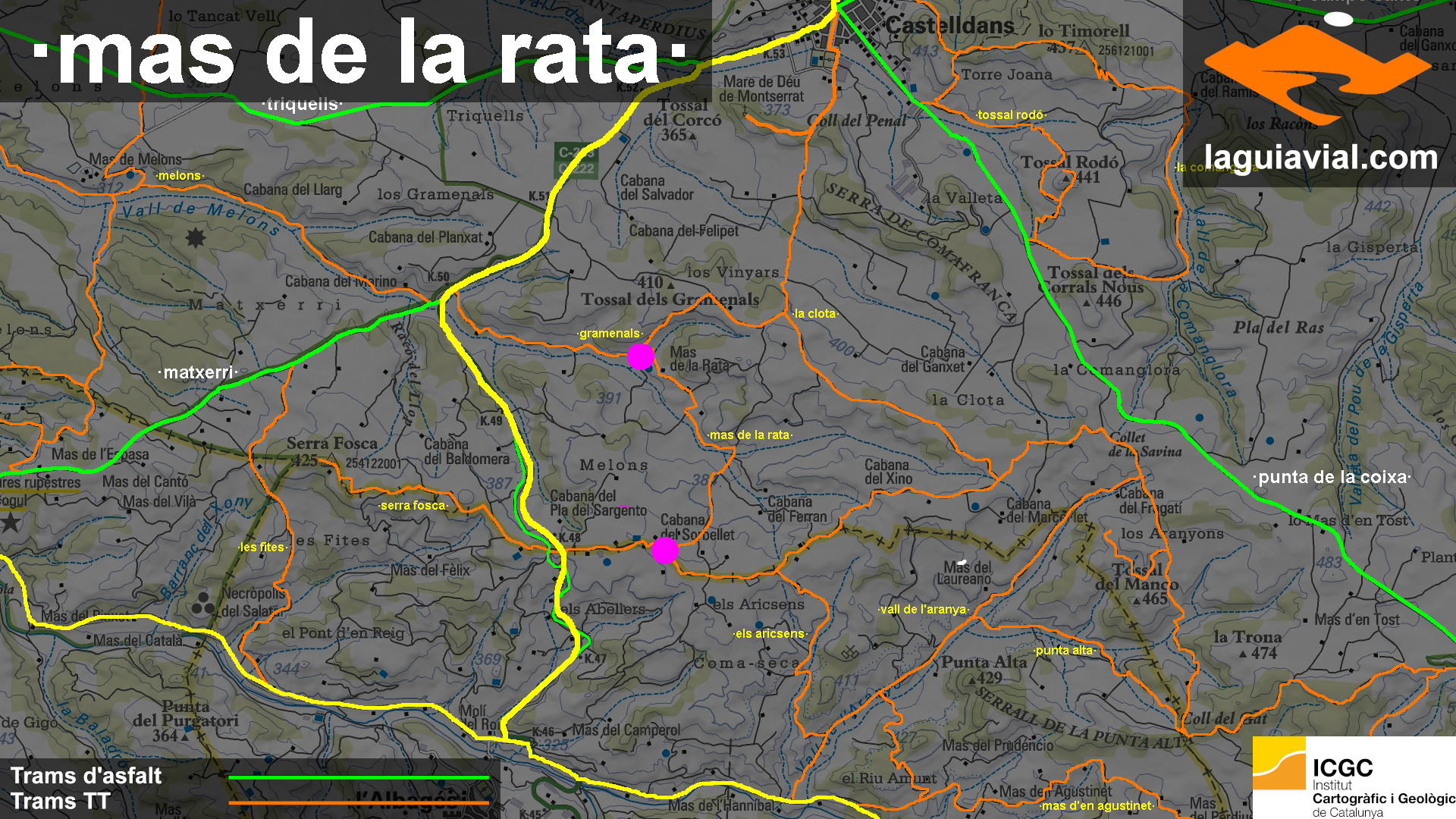Click the 'matxerri' asphalt route label

point(198,372)
